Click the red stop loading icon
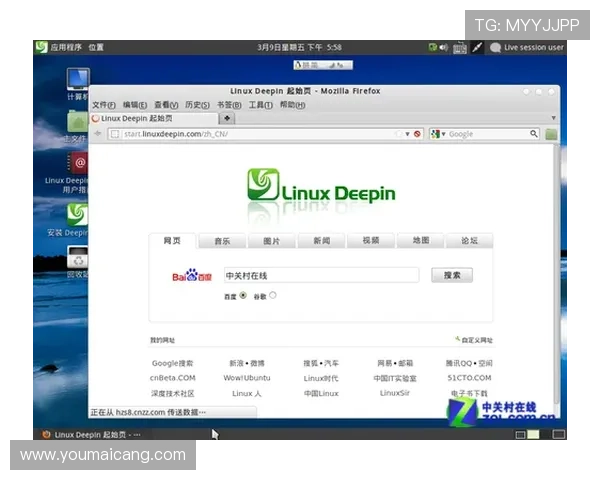600x480 pixels. [x=418, y=134]
